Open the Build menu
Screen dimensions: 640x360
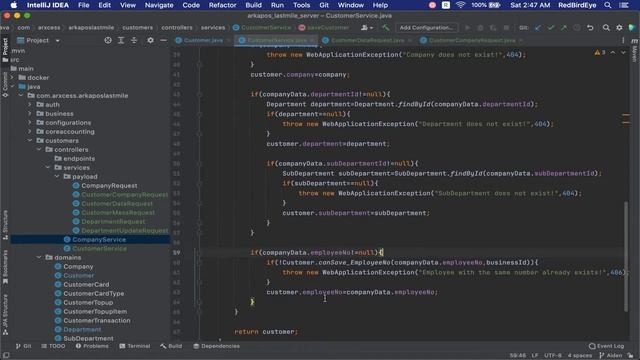coord(253,5)
